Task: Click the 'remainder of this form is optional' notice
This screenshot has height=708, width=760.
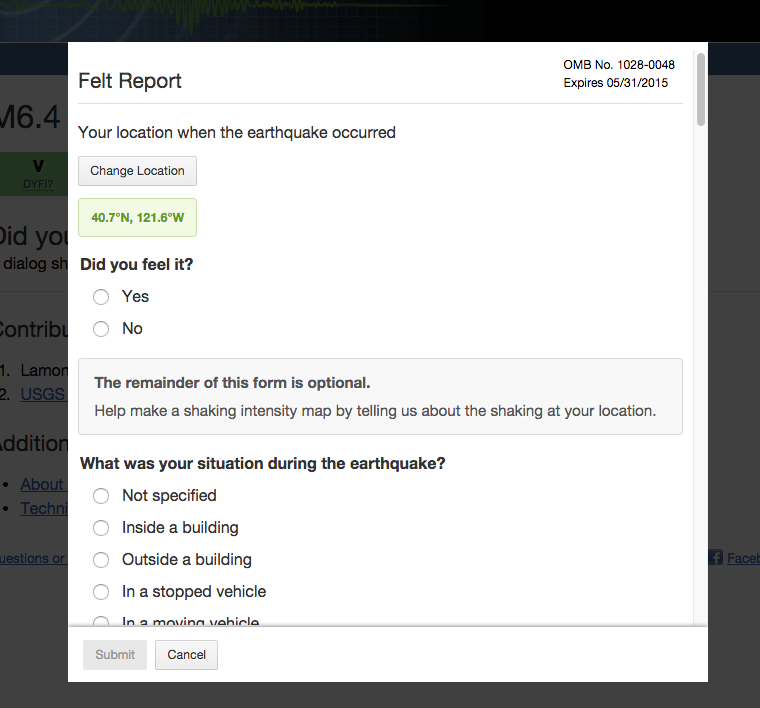Action: 380,397
